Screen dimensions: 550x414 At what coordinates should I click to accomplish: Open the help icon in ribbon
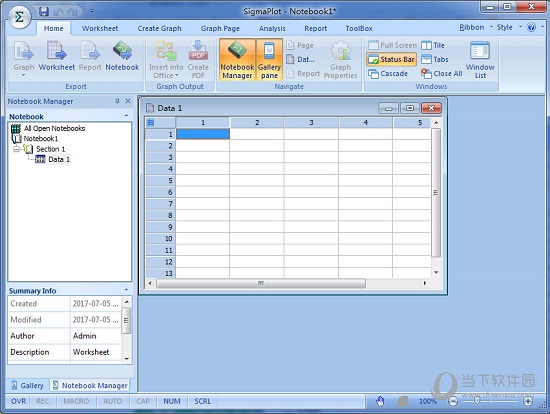click(531, 27)
